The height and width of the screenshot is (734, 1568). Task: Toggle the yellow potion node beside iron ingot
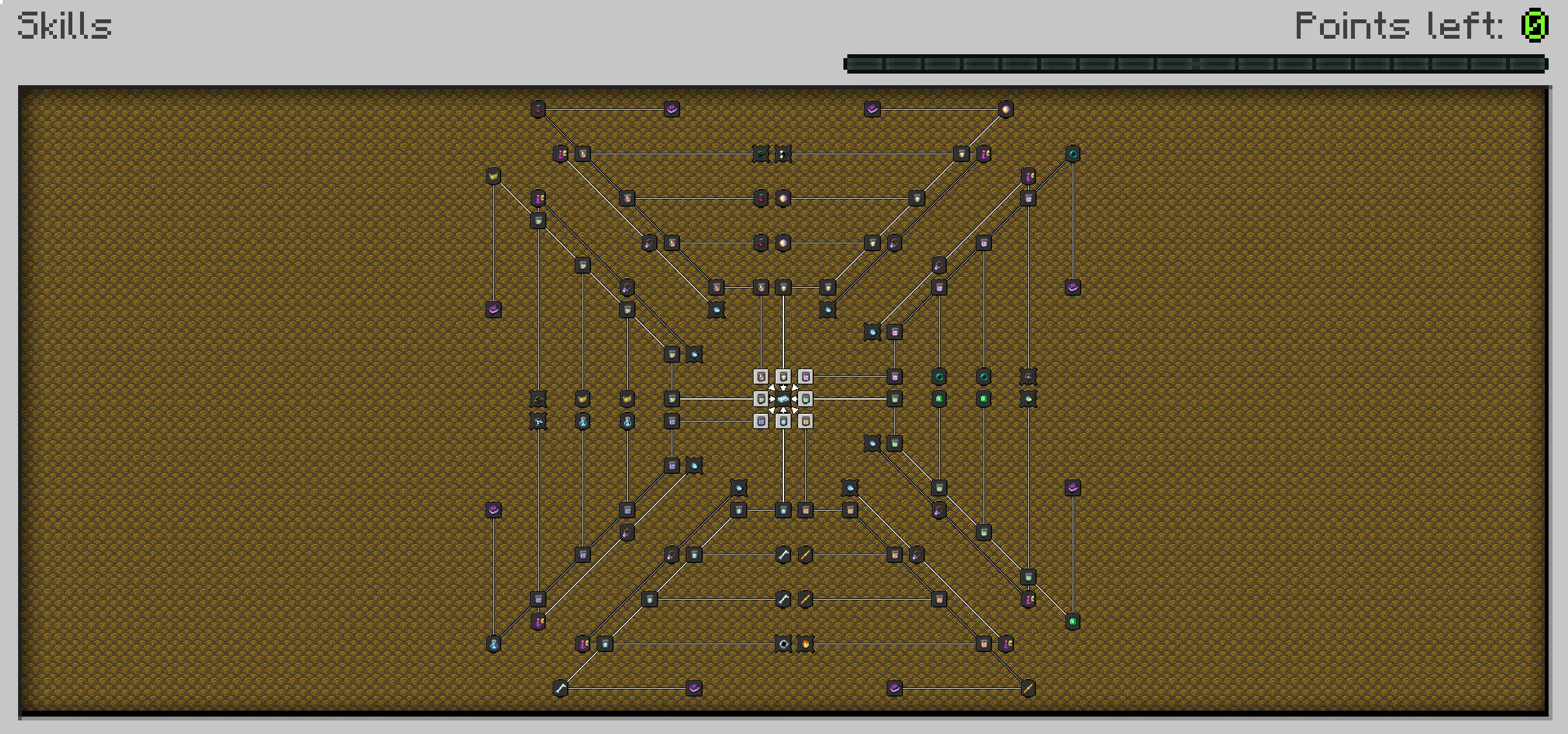[783, 376]
